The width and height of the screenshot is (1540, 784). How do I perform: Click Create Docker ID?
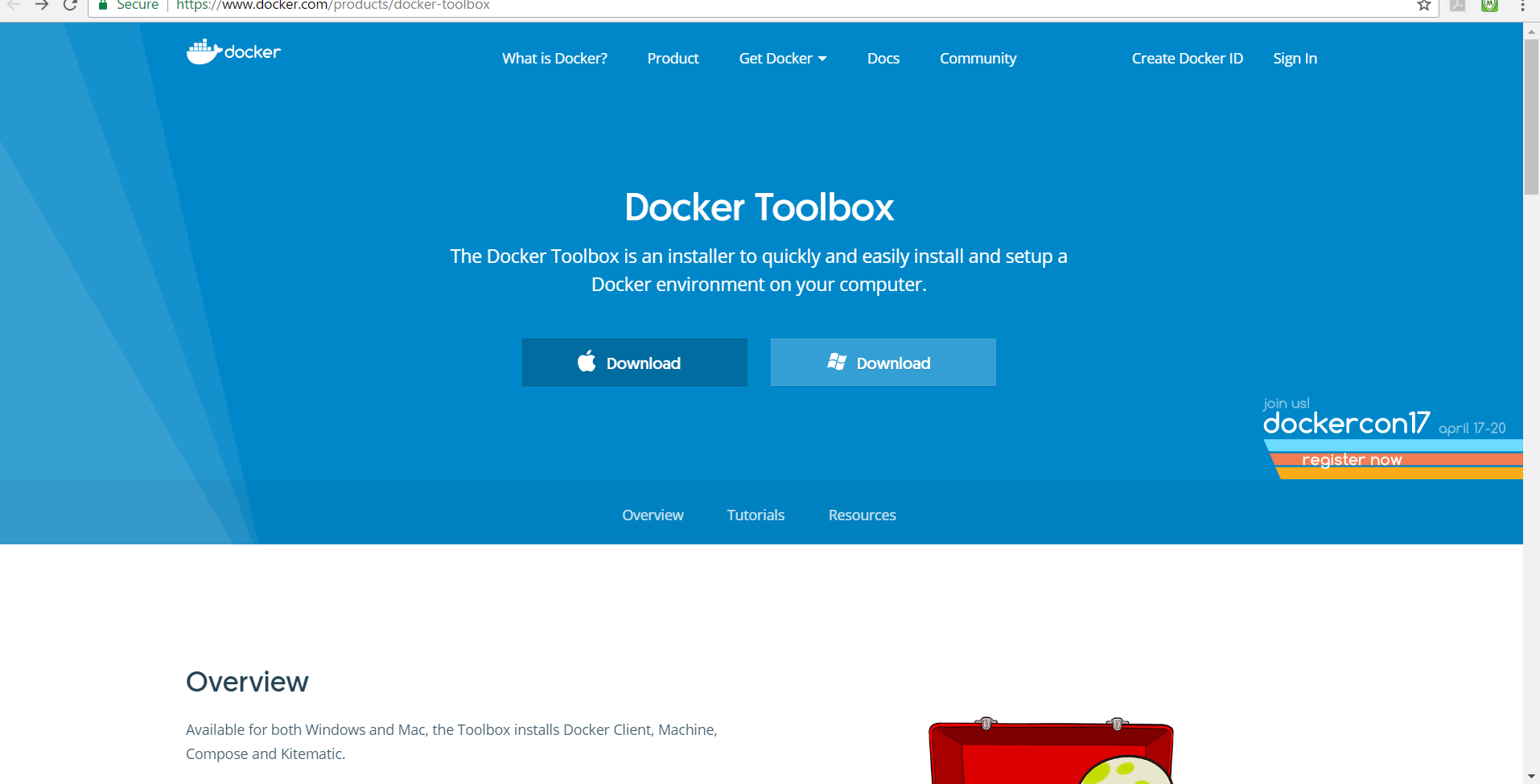click(x=1187, y=59)
